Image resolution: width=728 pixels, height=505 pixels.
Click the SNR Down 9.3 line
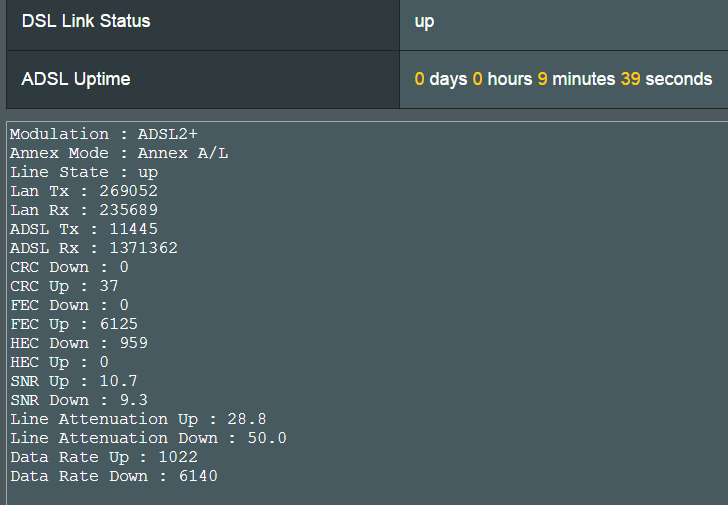point(79,400)
